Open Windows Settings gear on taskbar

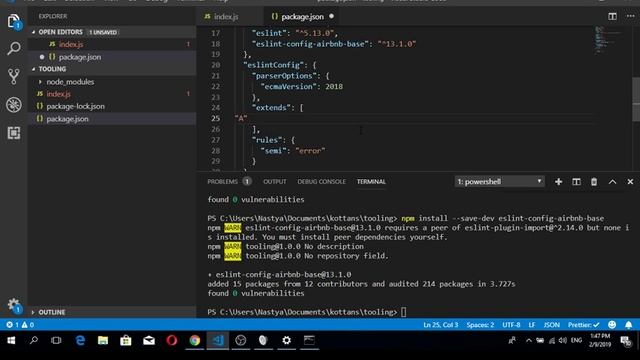coord(287,340)
